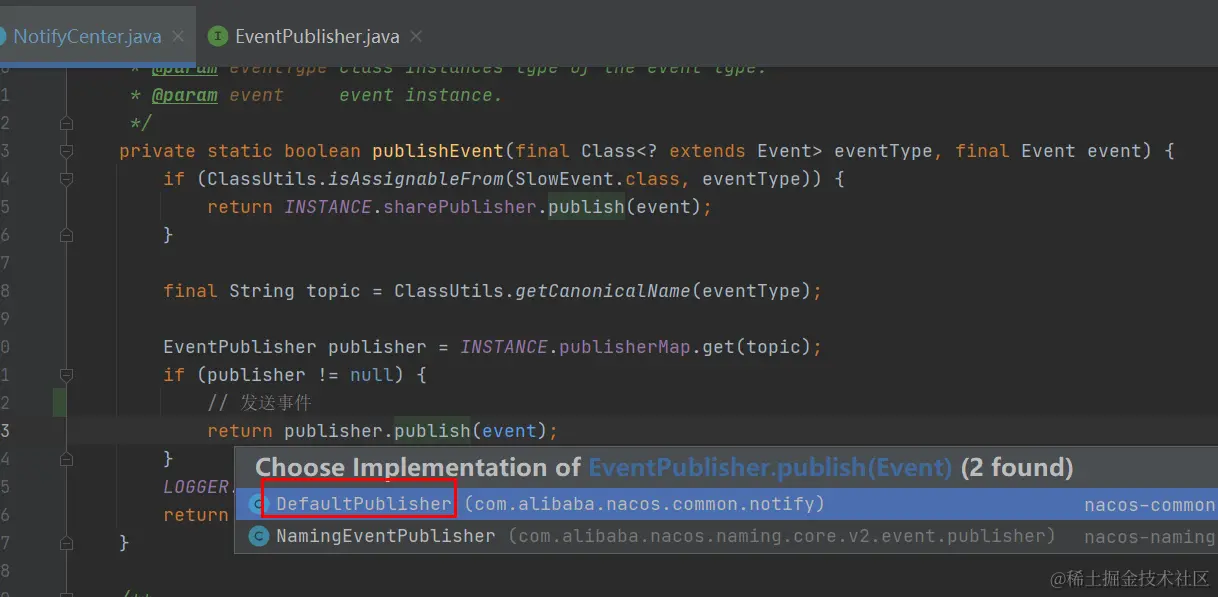Close the NotifyCenter.java tab

click(178, 36)
